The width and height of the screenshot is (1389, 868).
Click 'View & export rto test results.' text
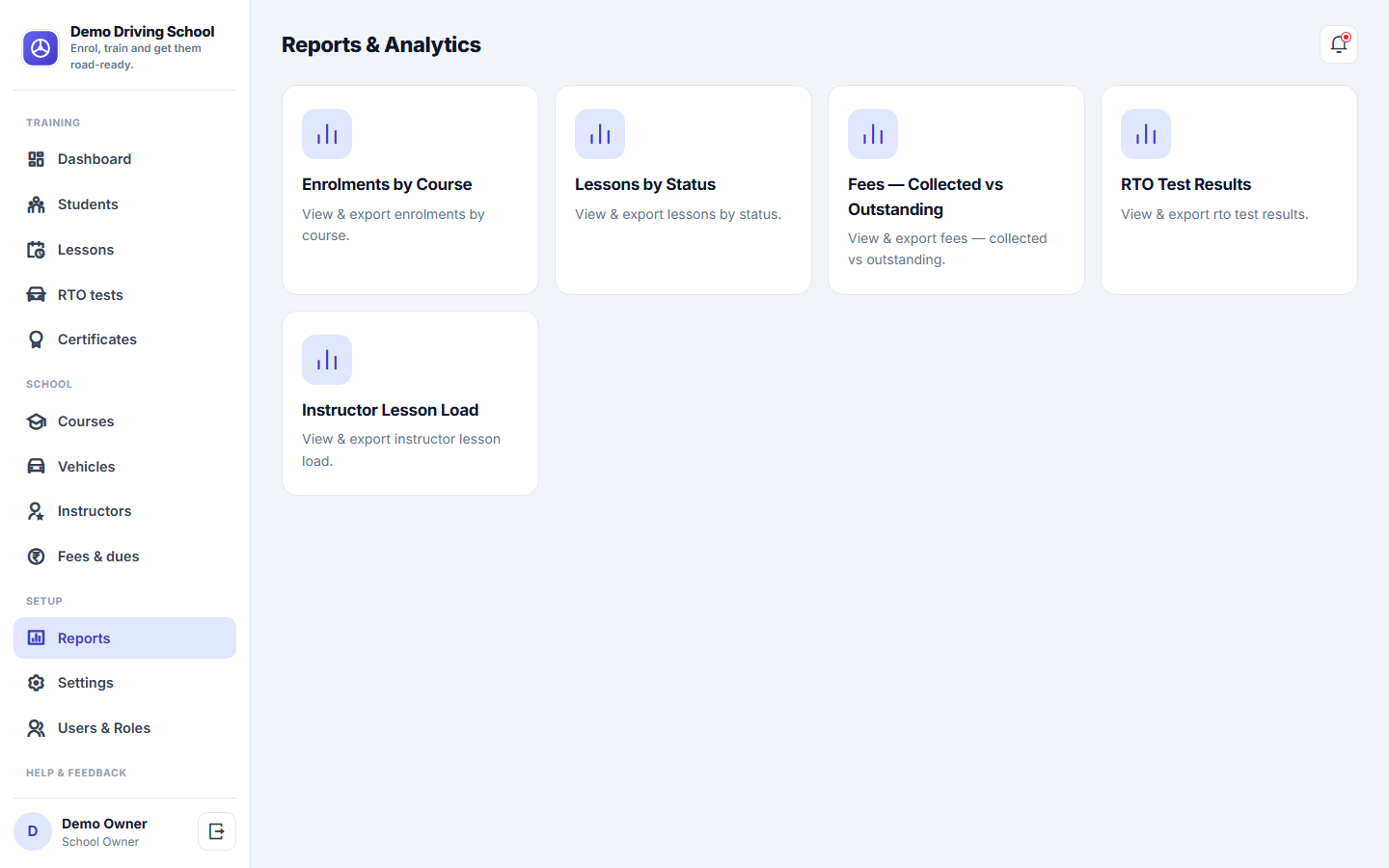tap(1214, 214)
